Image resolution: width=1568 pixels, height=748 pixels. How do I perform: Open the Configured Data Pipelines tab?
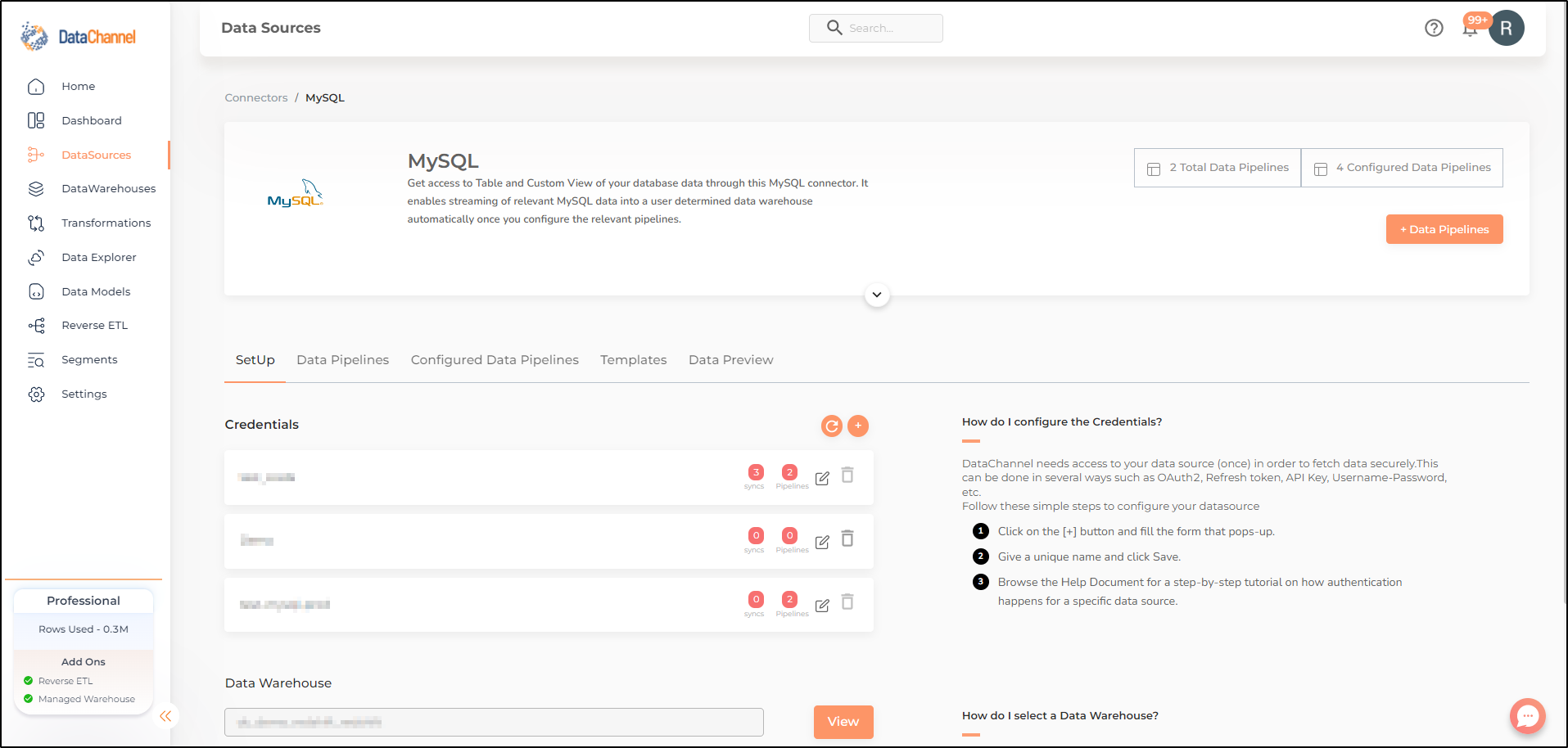click(495, 360)
